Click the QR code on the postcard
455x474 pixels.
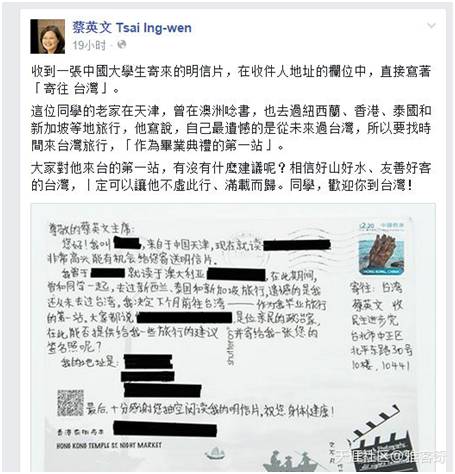70,403
